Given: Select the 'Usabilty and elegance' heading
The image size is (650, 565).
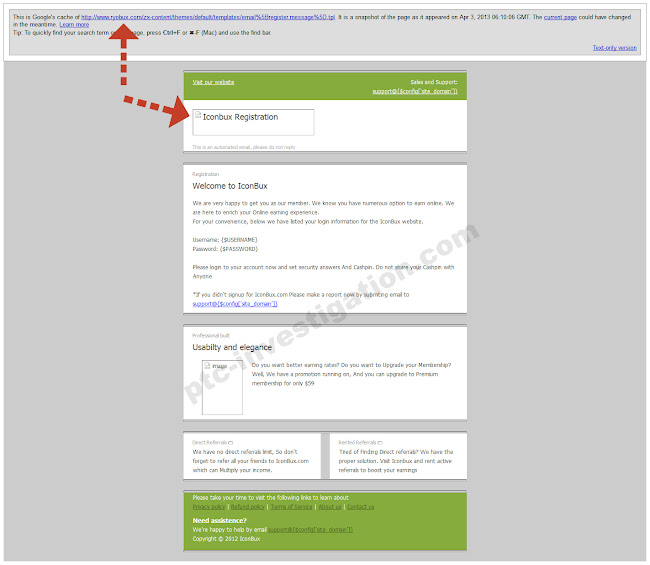Looking at the screenshot, I should (232, 347).
